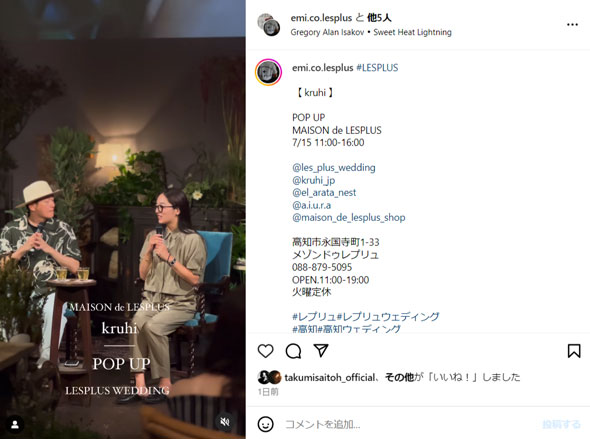Save post with the bookmark icon
The height and width of the screenshot is (439, 590).
tap(574, 351)
